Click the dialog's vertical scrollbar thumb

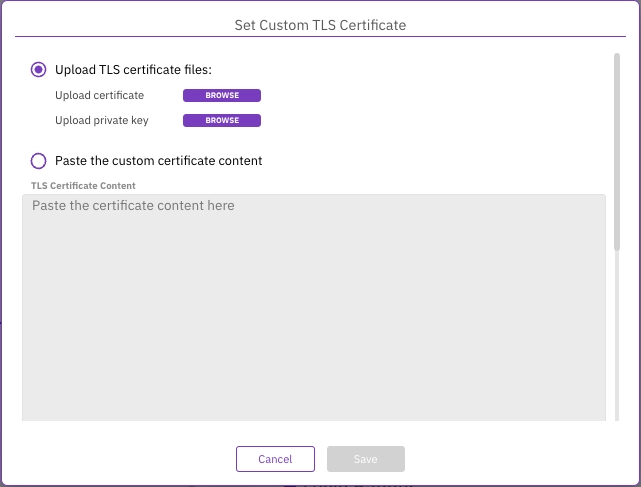(617, 150)
